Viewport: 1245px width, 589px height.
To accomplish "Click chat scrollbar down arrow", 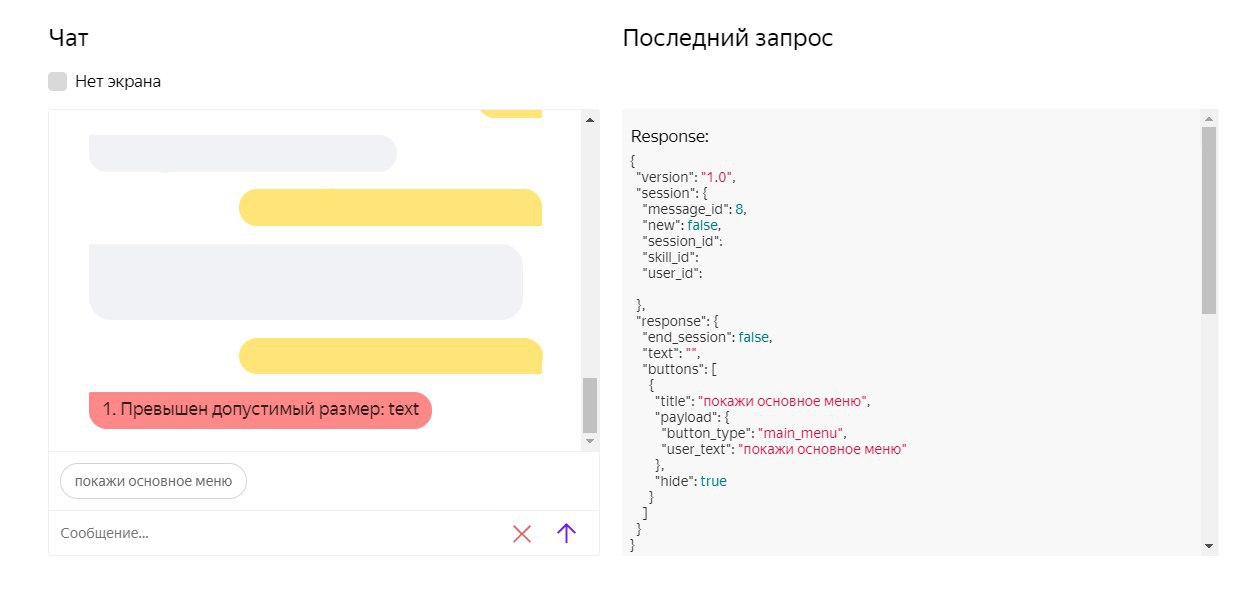I will pos(589,441).
